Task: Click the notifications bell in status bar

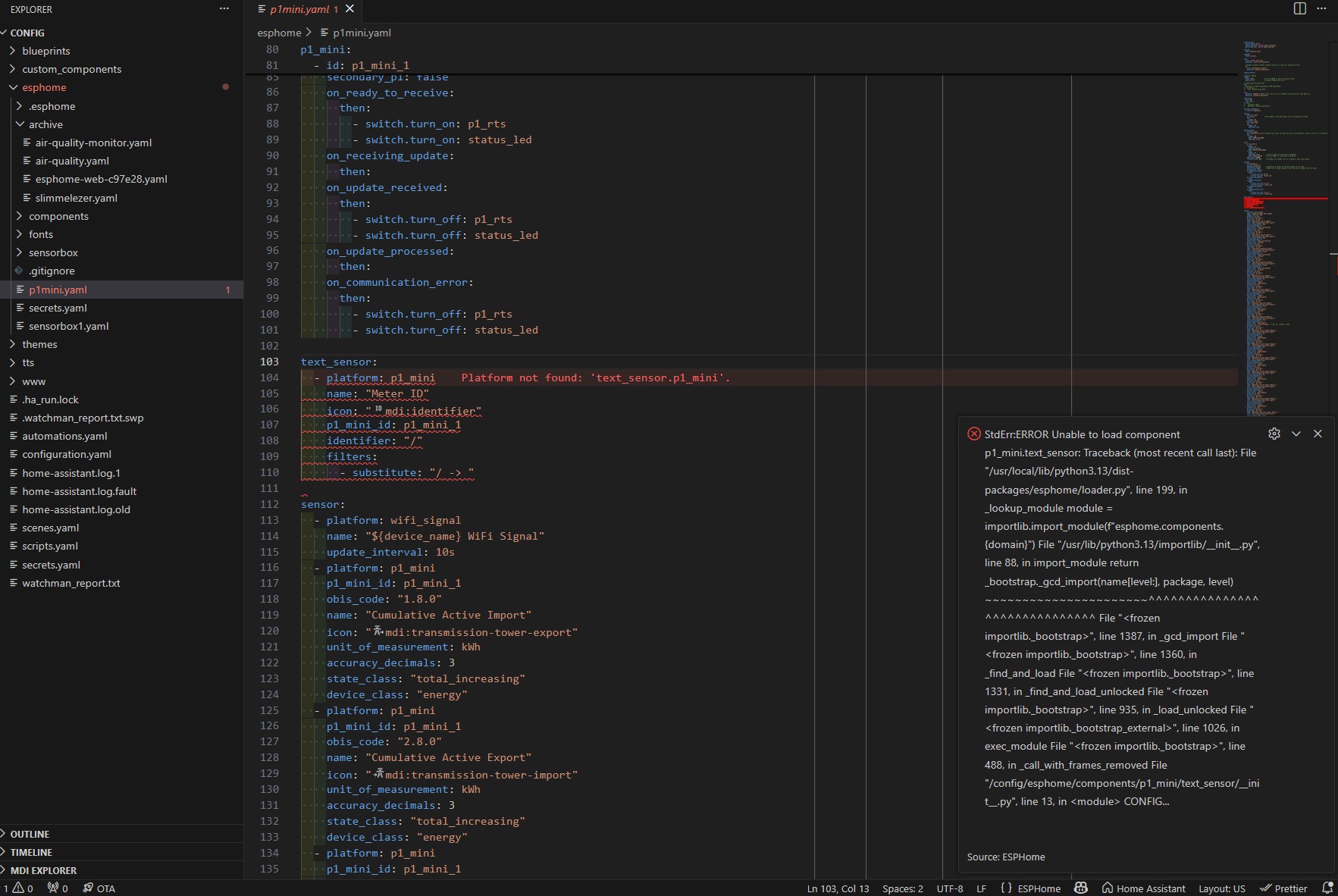Action: click(x=1327, y=888)
